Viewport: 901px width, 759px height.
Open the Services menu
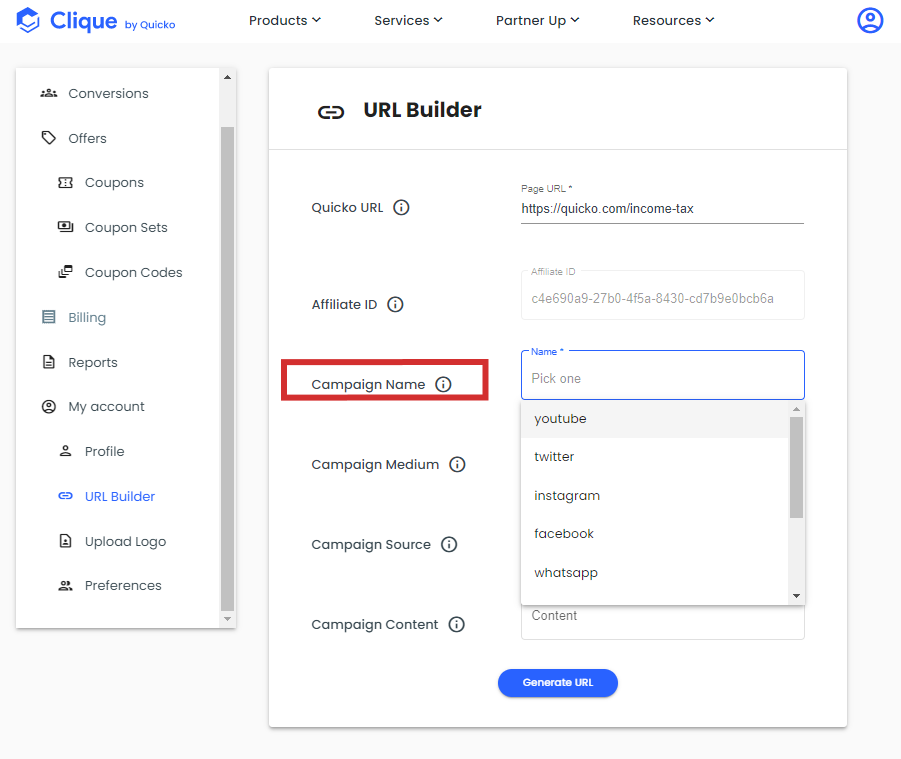pyautogui.click(x=408, y=21)
